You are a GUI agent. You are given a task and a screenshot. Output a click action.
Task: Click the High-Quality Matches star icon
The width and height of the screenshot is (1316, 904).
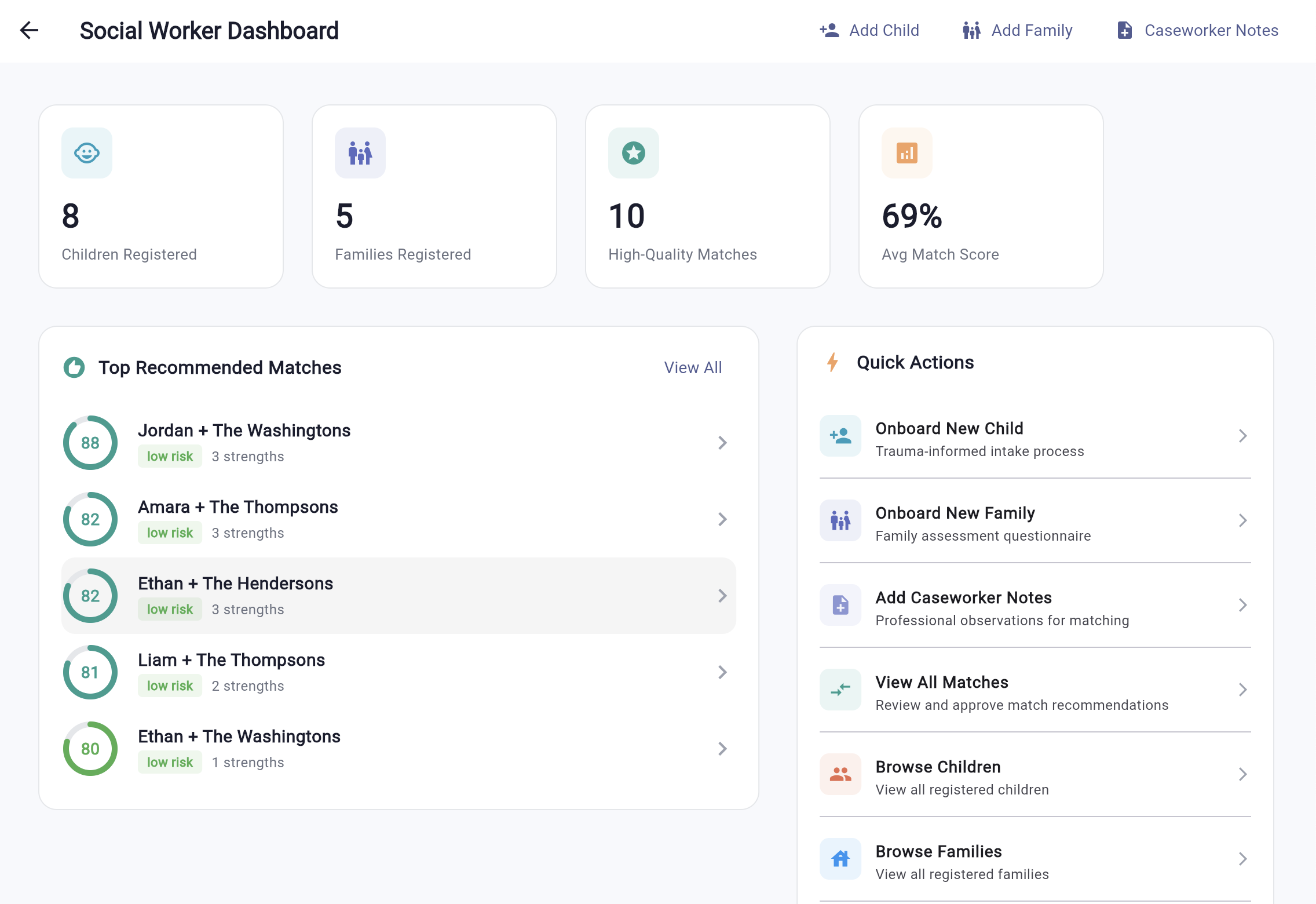[x=633, y=153]
